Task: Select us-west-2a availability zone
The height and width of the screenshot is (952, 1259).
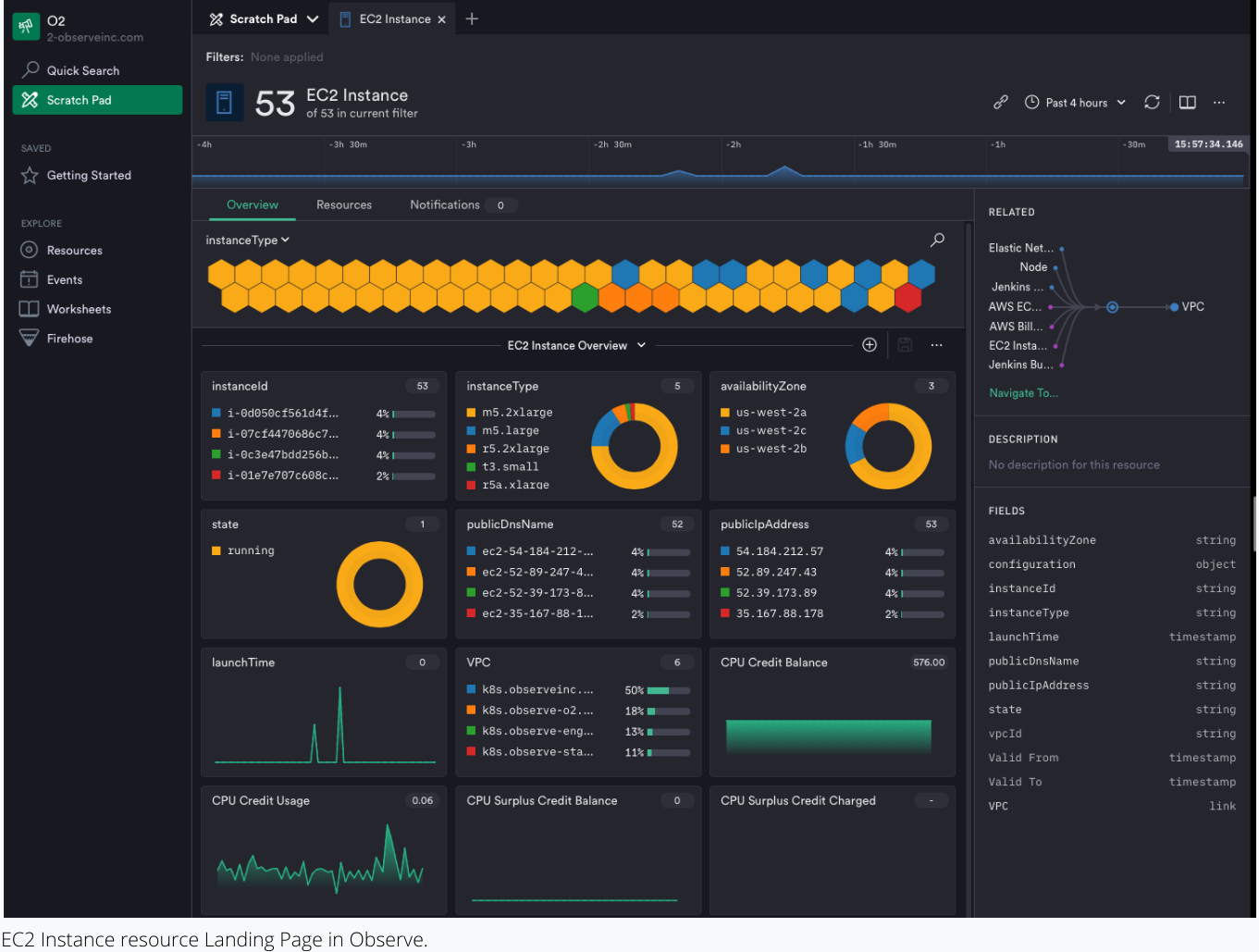Action: point(763,413)
